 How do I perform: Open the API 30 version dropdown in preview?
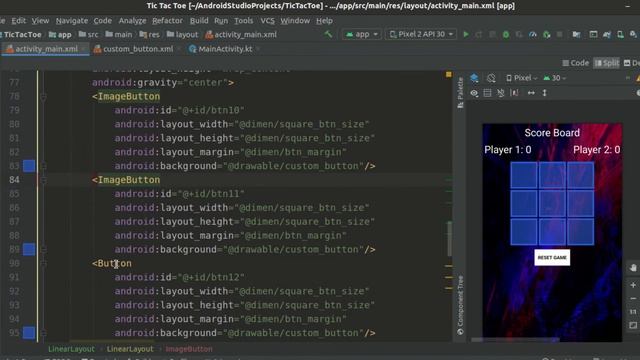(x=555, y=78)
